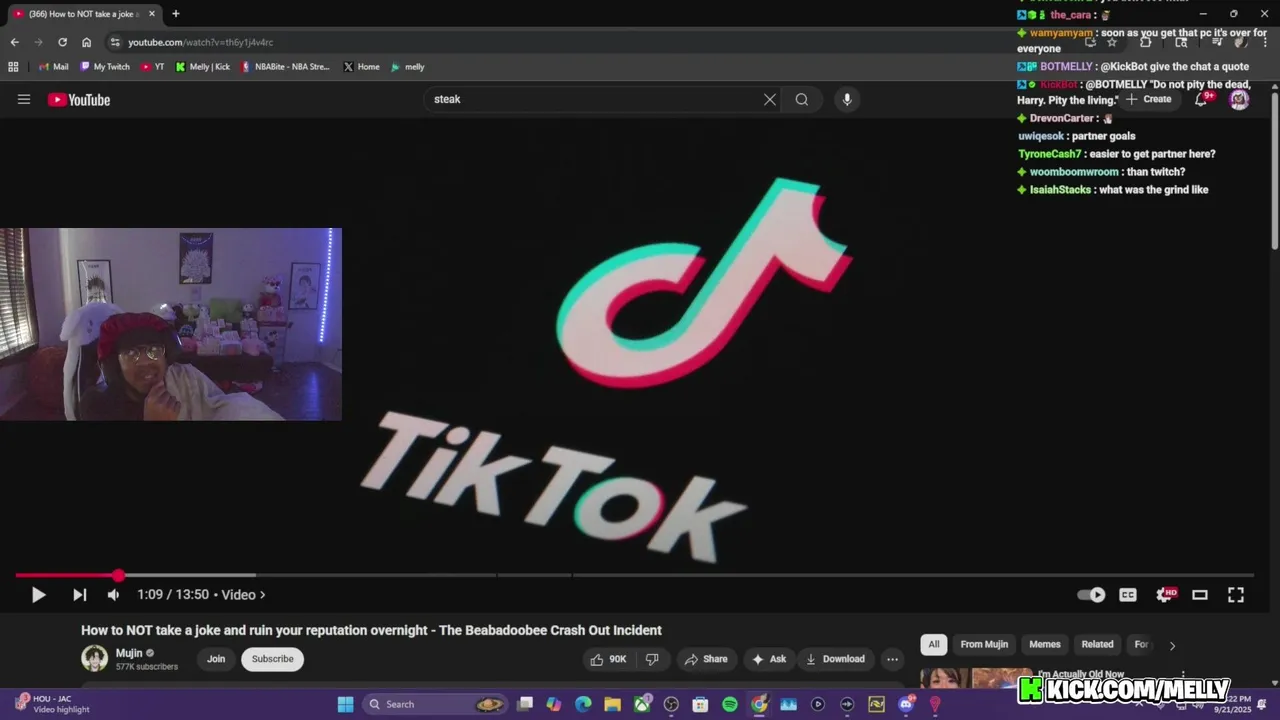Viewport: 1280px width, 720px height.
Task: Open the YT bookmark
Action: click(x=153, y=67)
